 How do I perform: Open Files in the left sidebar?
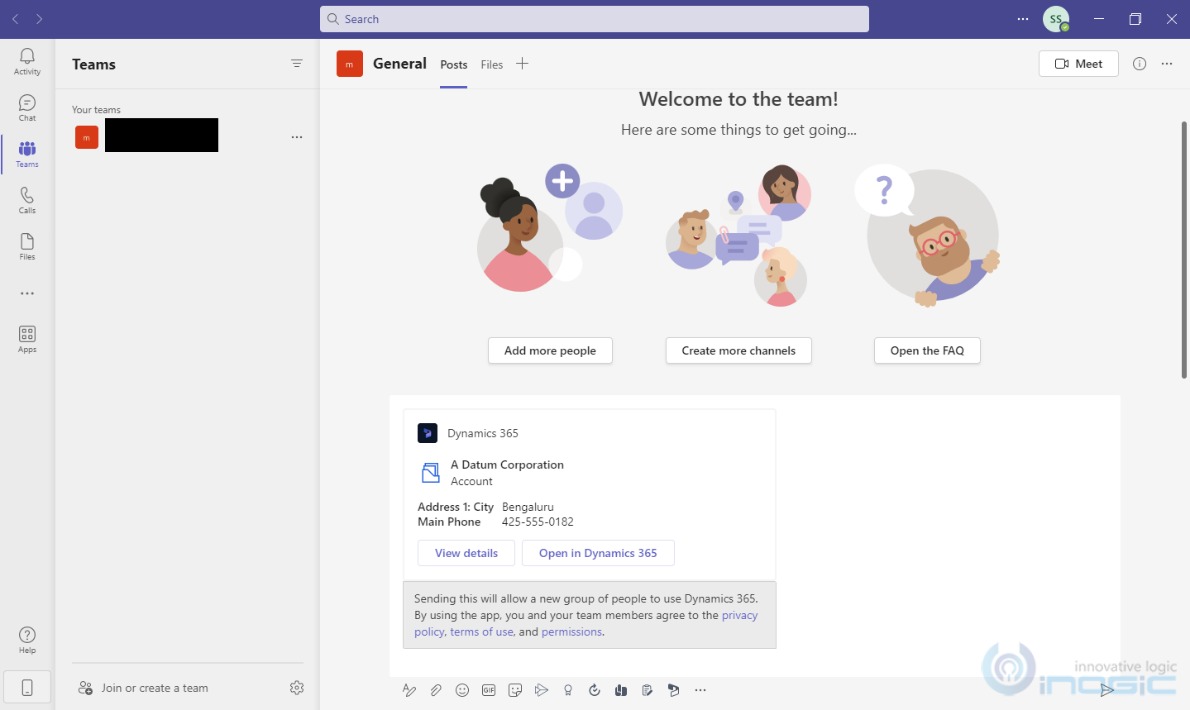[27, 247]
